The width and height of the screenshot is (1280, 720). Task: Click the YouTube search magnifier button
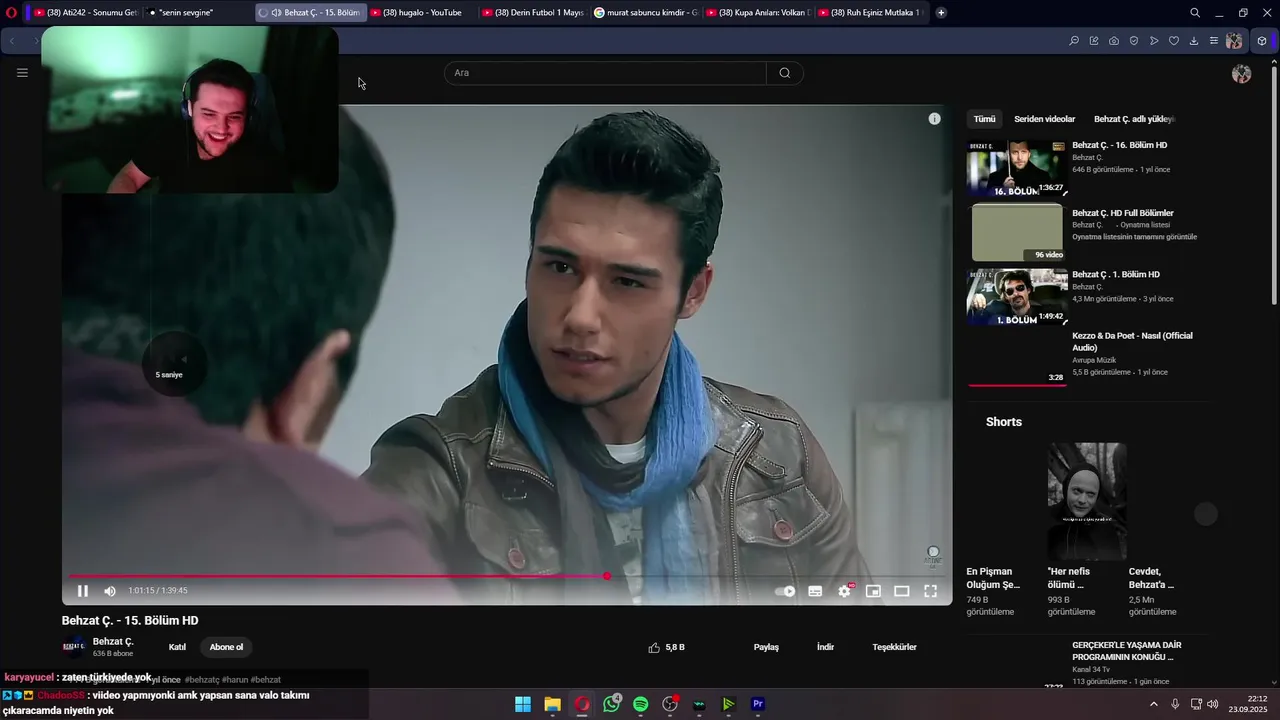tap(785, 73)
